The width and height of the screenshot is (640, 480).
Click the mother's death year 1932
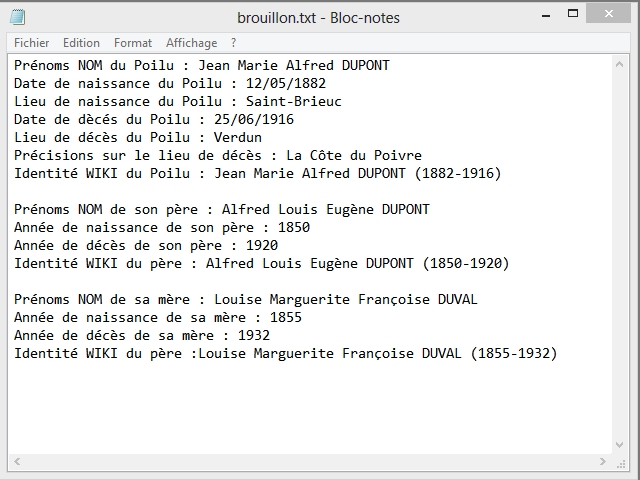(x=254, y=336)
